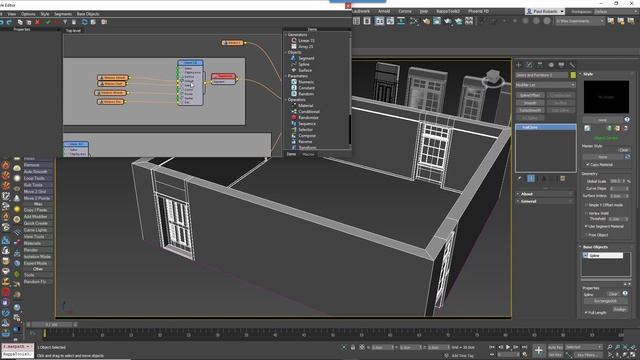Click the Loop Tools button
Viewport: 640px width, 360px height.
pyautogui.click(x=38, y=178)
